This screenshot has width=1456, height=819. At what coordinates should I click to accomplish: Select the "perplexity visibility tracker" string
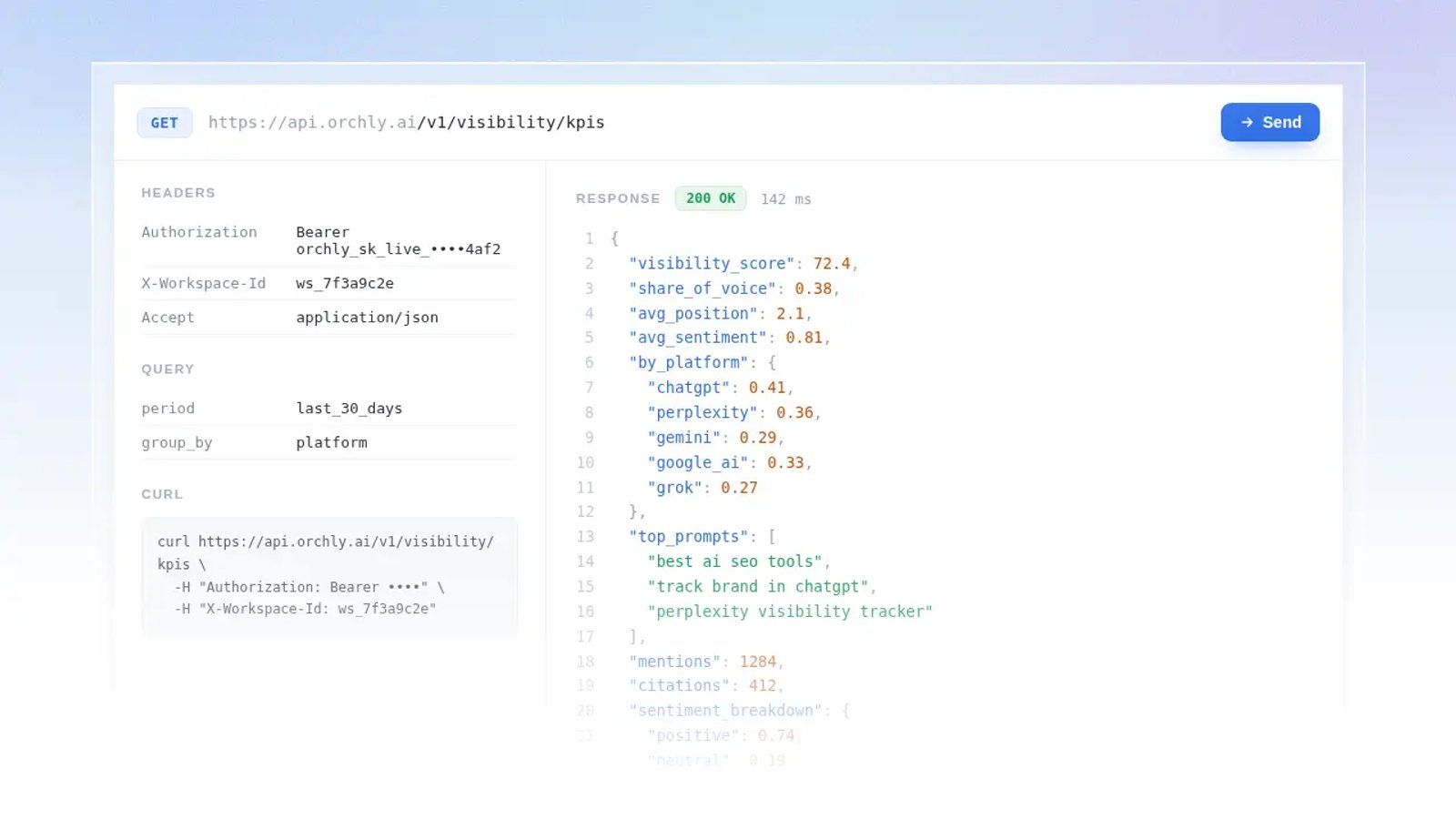790,612
